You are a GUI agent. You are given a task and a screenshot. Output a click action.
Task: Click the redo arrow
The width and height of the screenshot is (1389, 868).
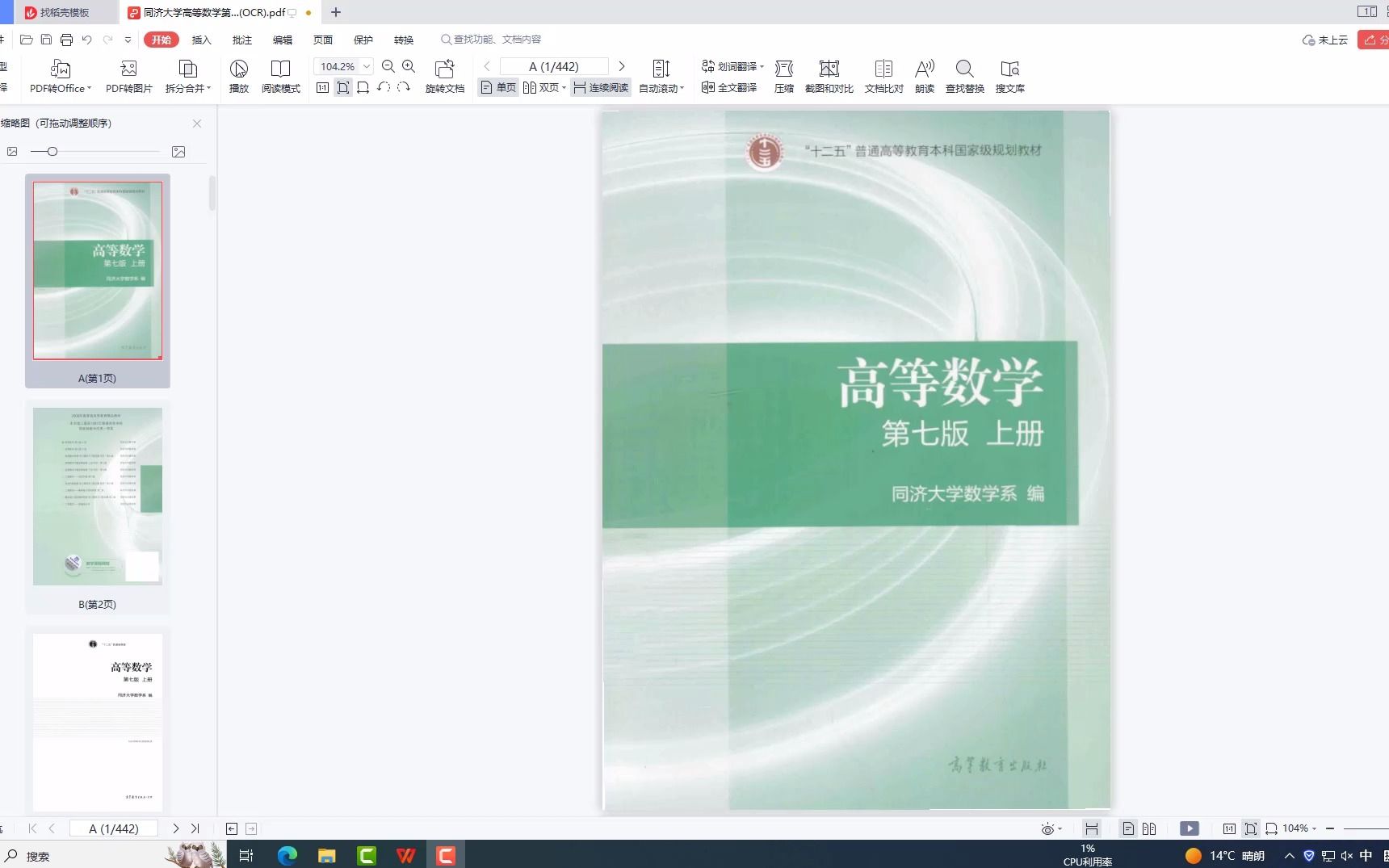(x=107, y=40)
